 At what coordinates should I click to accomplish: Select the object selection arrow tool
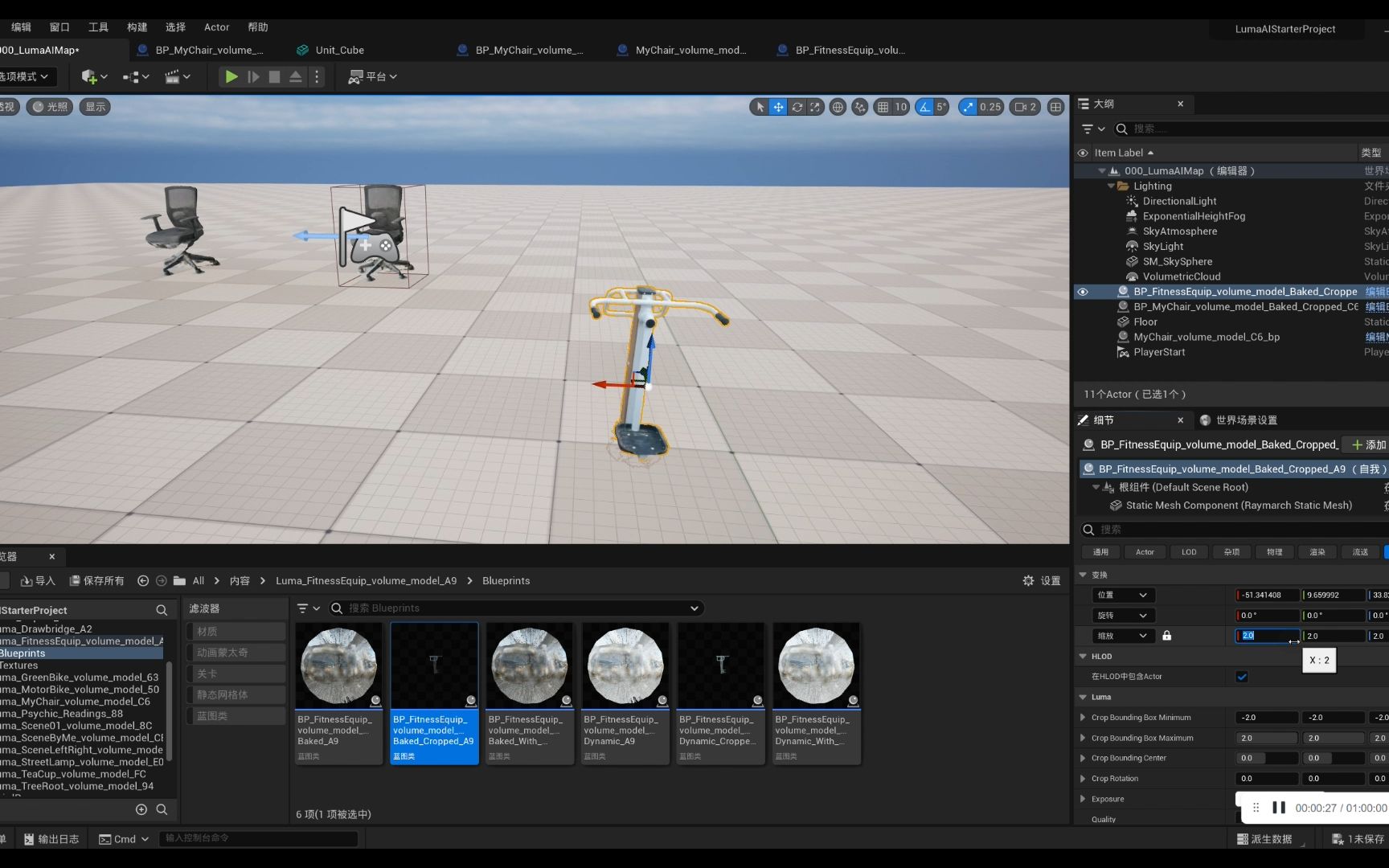tap(760, 106)
